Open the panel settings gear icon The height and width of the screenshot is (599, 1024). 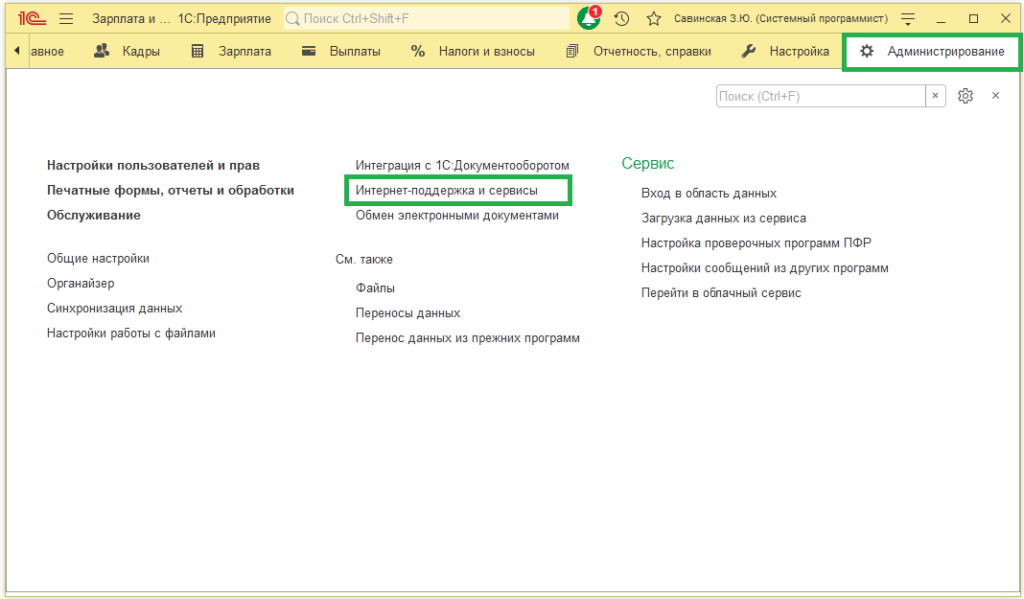965,96
